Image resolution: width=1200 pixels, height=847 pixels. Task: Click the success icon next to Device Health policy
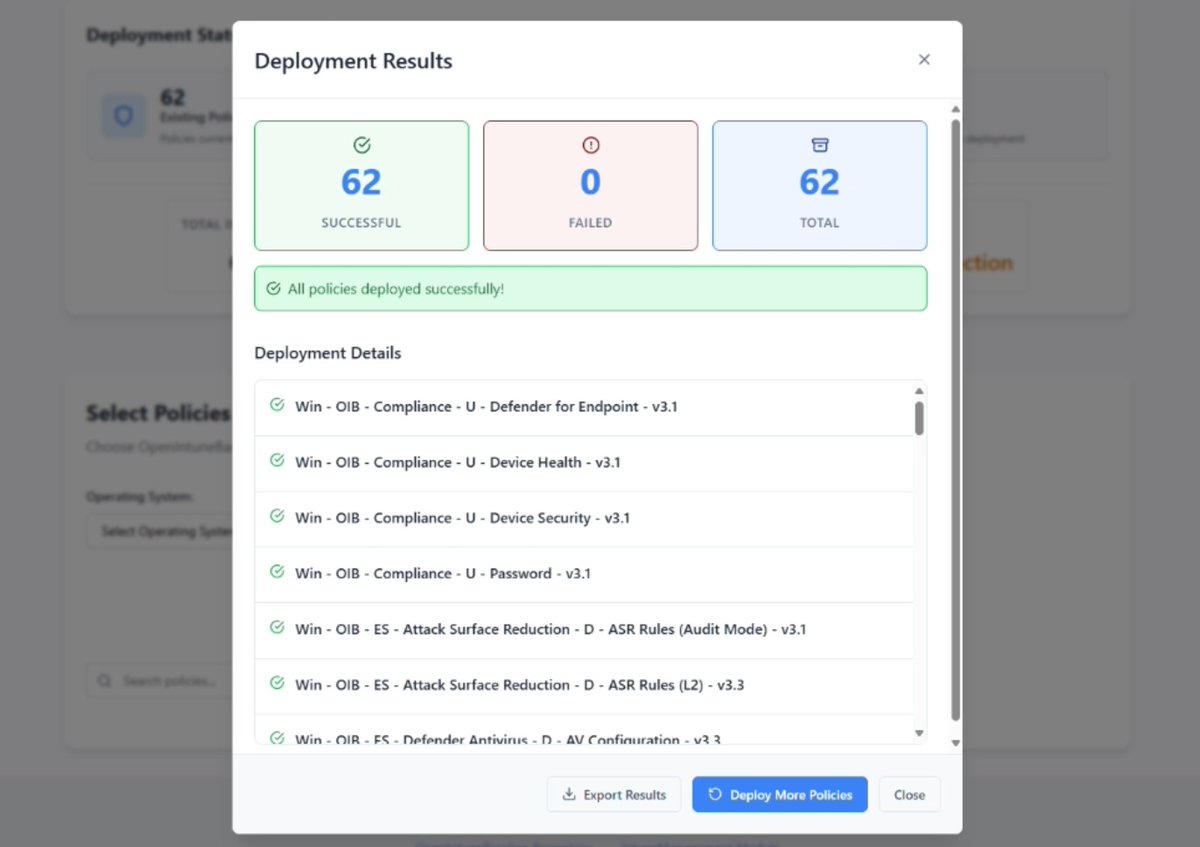[x=277, y=462]
